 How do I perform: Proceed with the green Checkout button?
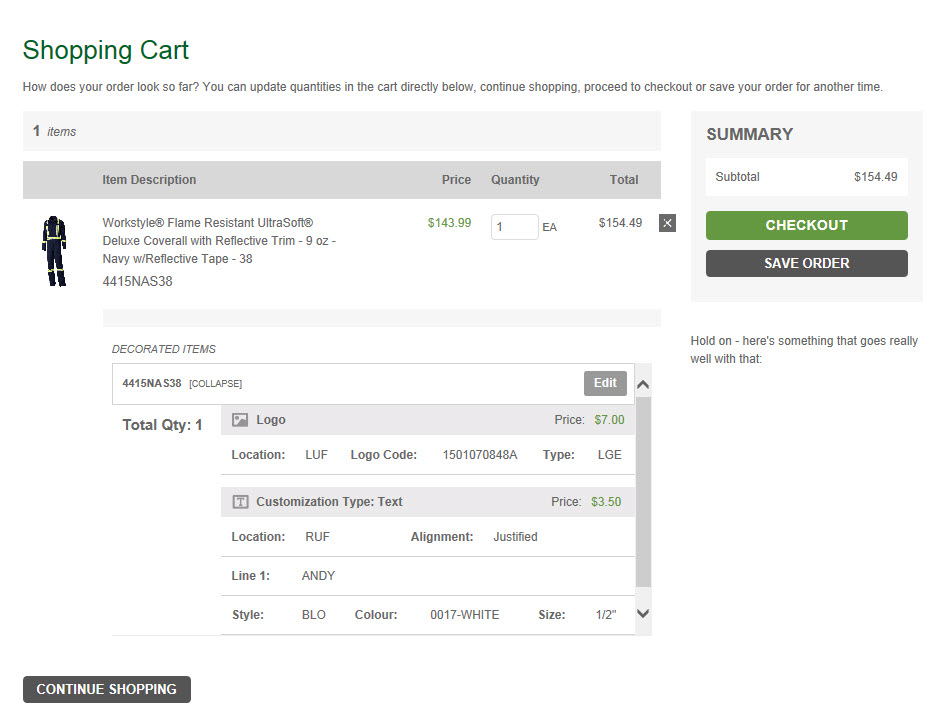coord(806,225)
